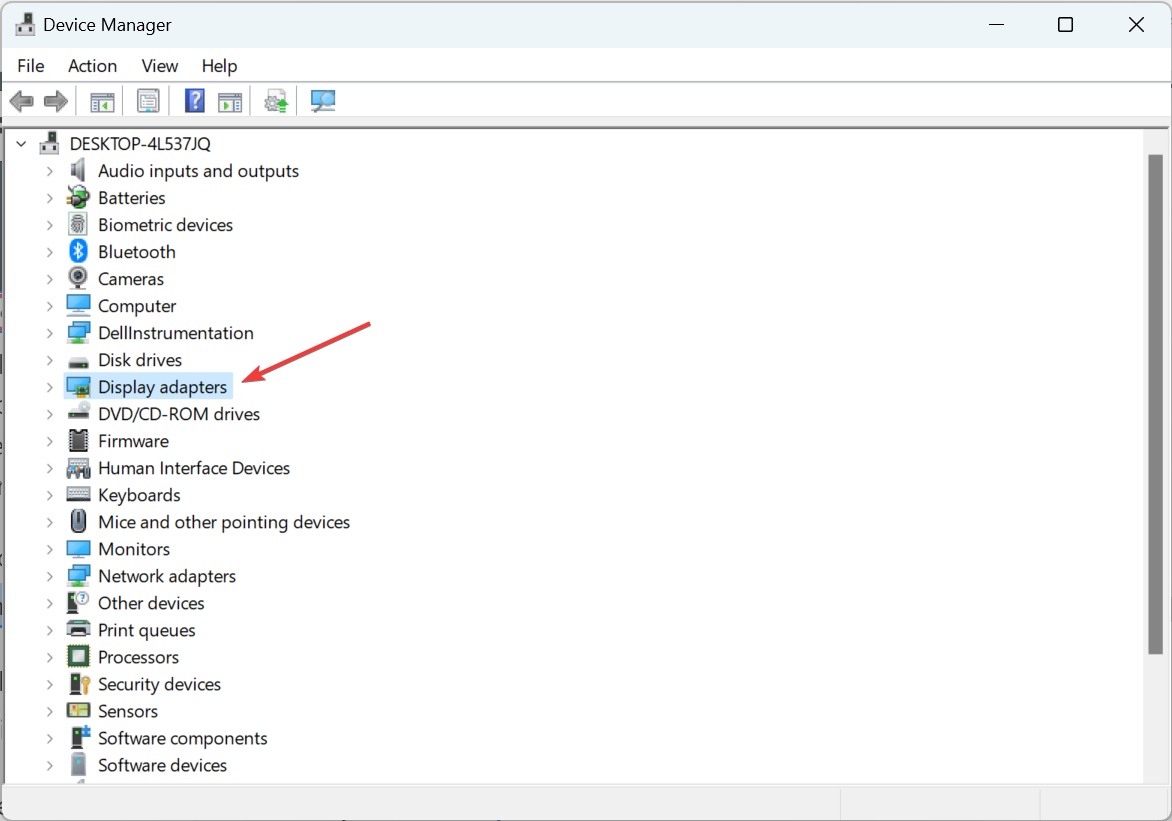Select the Display adapters row label

[162, 387]
